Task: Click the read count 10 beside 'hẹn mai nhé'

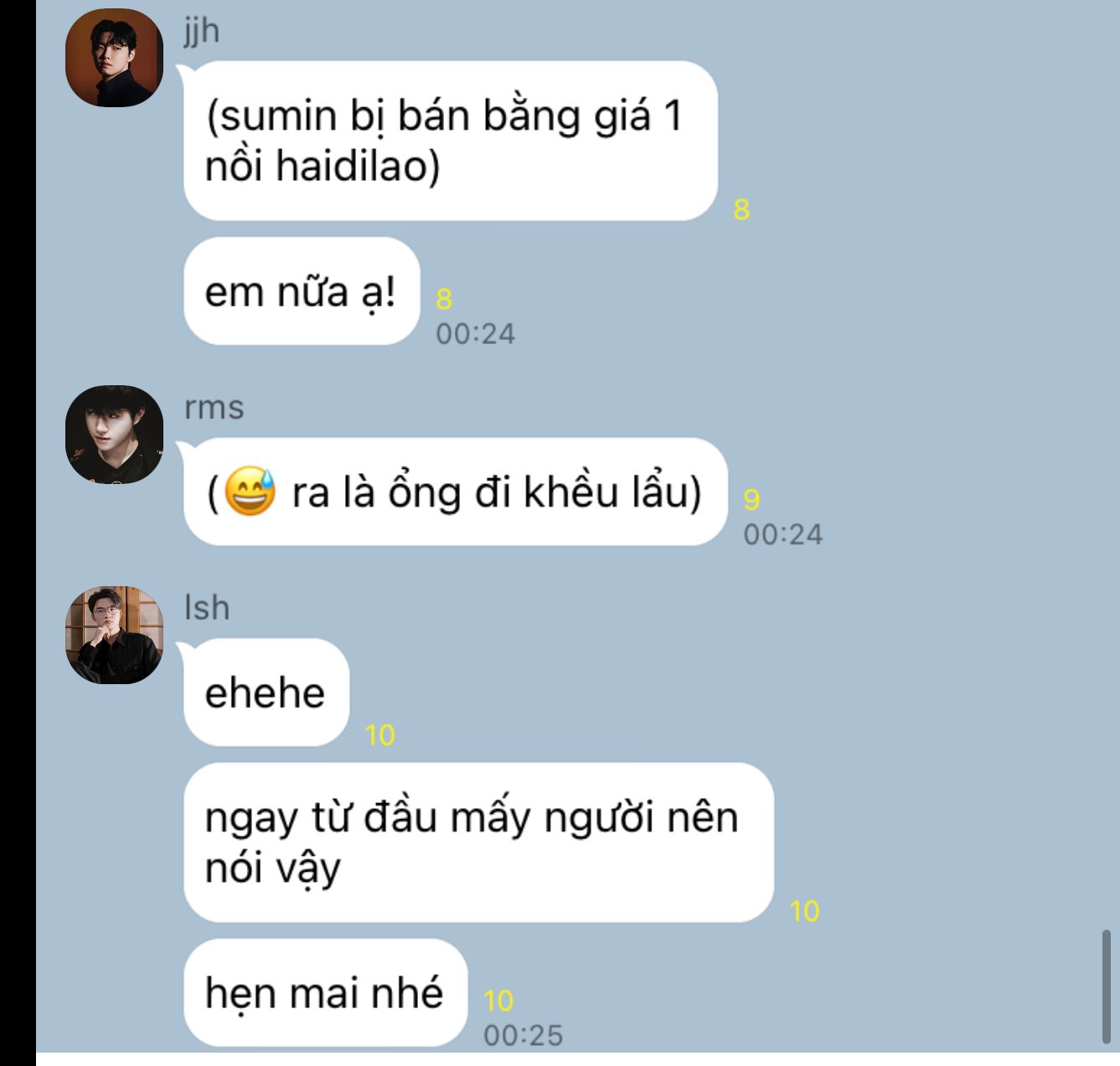Action: pos(498,1000)
